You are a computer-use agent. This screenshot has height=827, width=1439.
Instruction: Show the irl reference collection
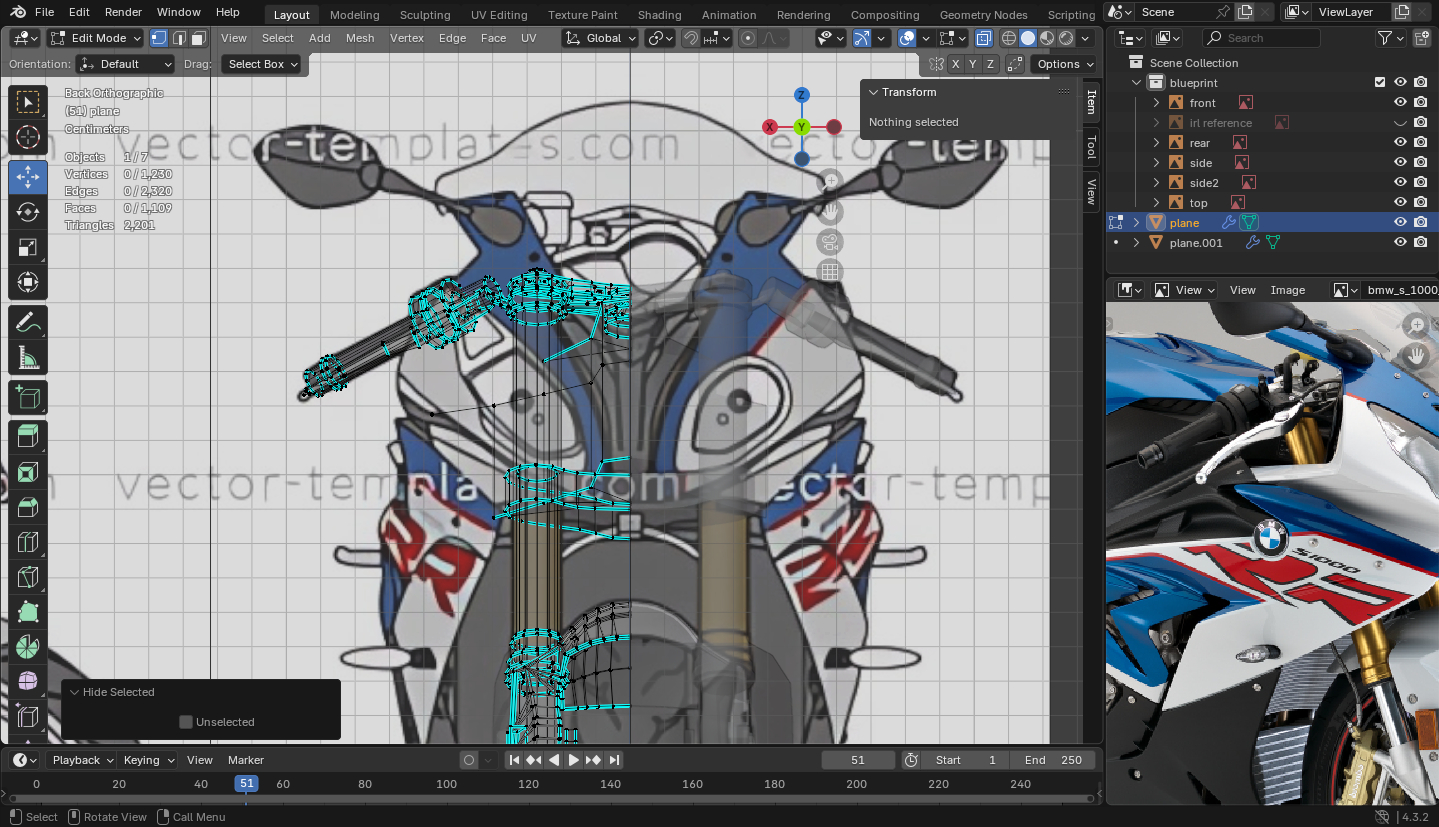pos(1400,123)
